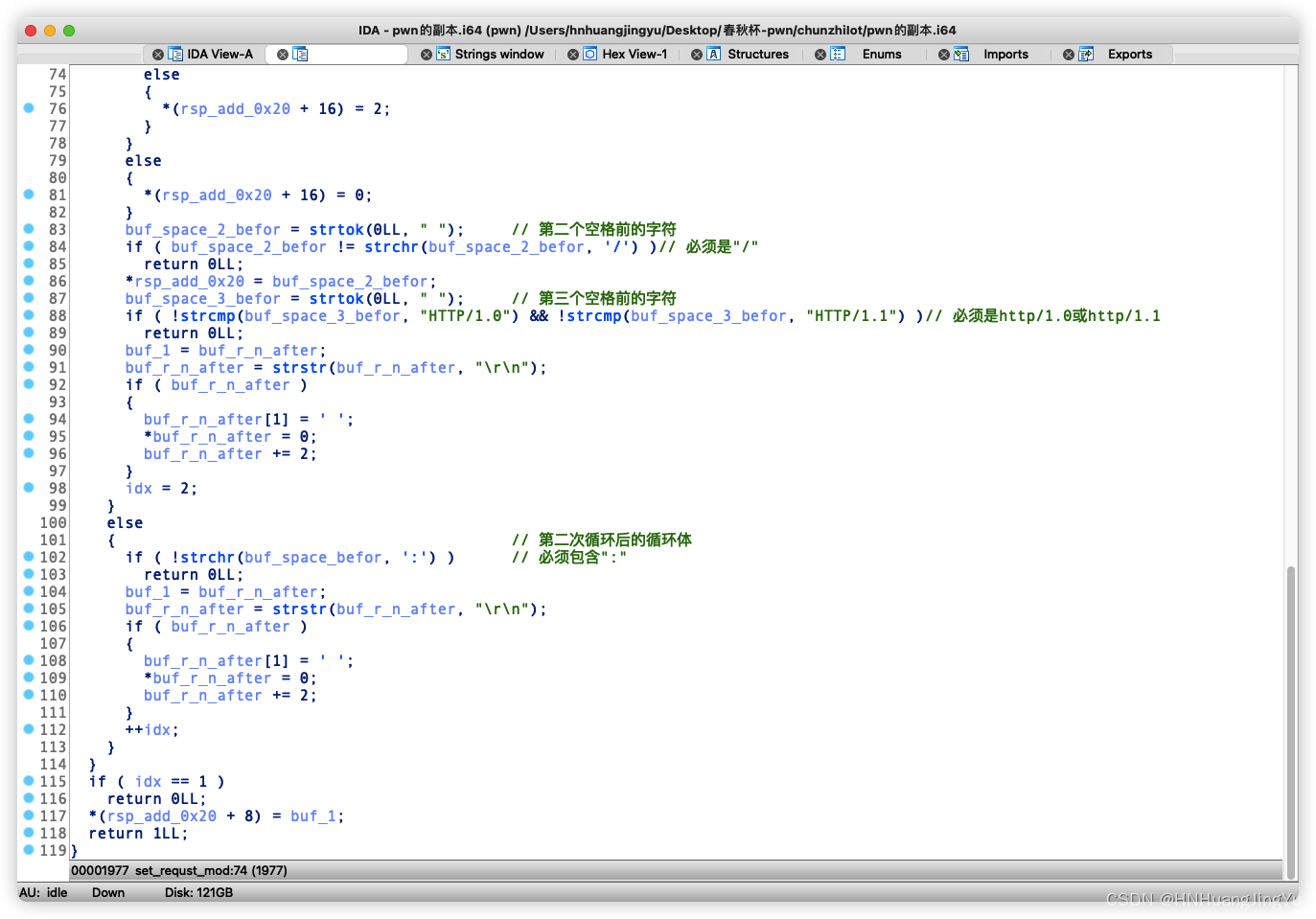Click the strchr call on line 84
Screen dimensions: 1316x919
click(391, 247)
